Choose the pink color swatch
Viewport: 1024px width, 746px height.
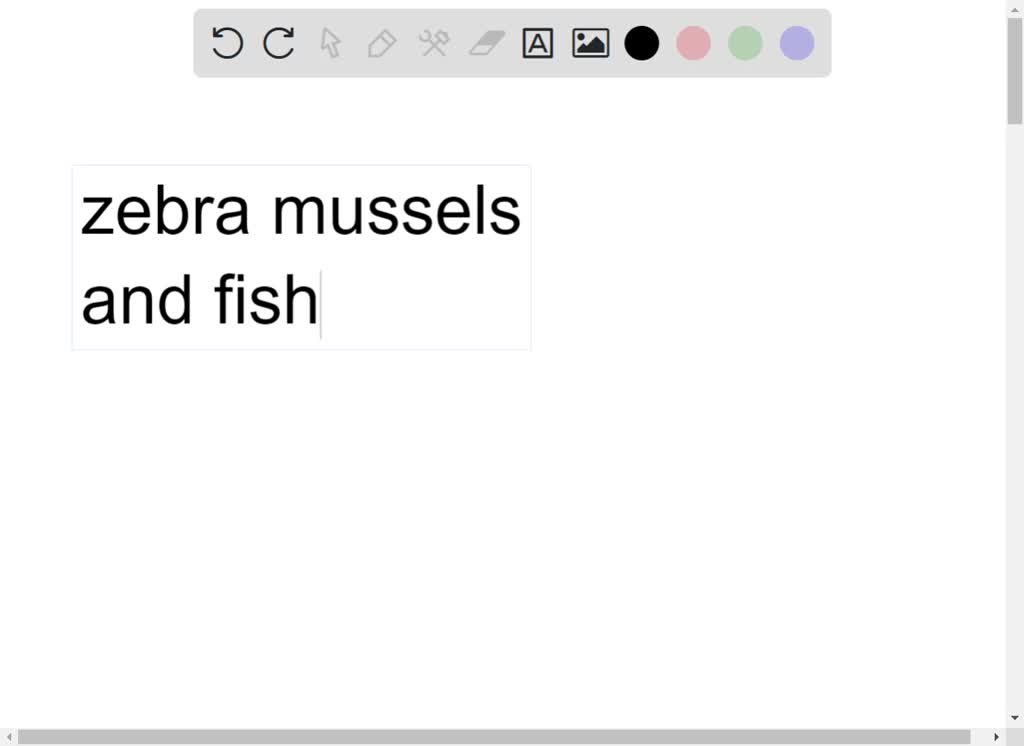click(x=693, y=43)
